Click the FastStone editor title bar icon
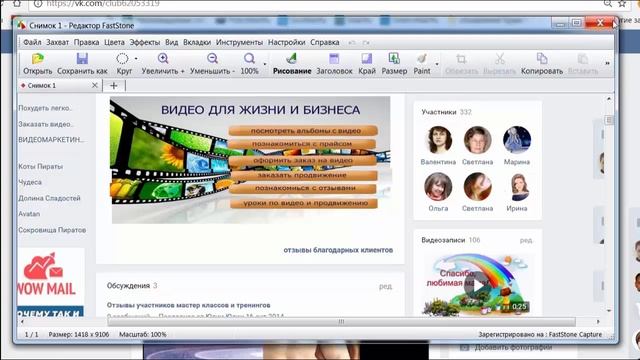 (x=22, y=25)
